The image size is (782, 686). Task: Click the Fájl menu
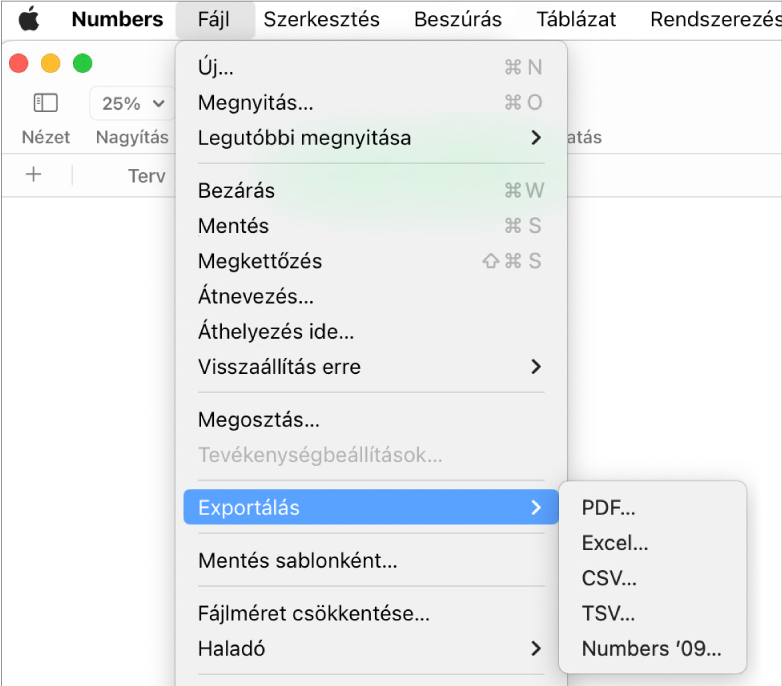pyautogui.click(x=214, y=19)
